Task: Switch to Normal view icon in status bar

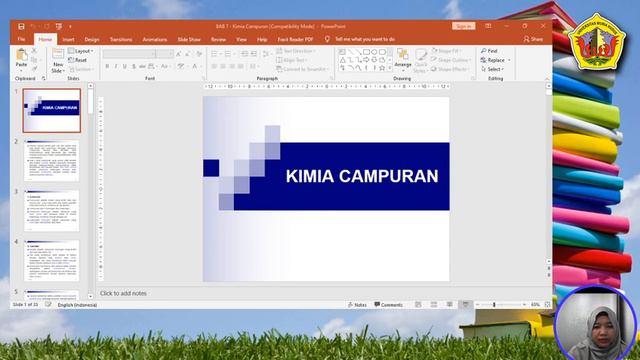Action: tap(418, 305)
